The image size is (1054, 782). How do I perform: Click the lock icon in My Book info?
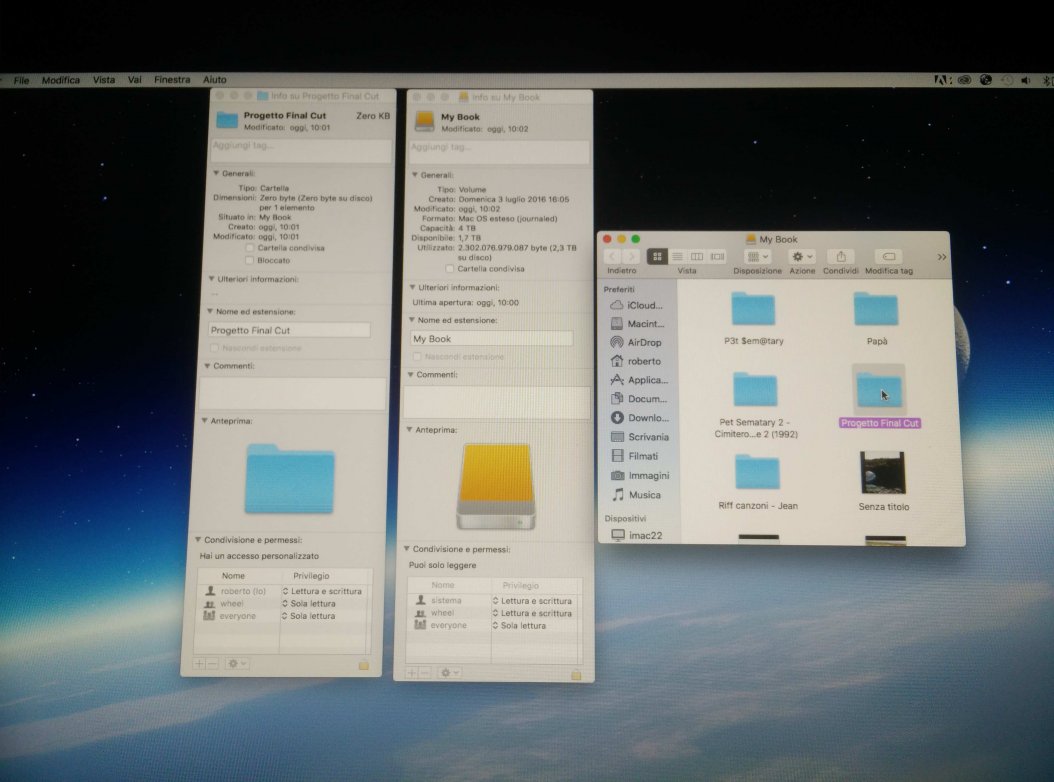coord(576,675)
